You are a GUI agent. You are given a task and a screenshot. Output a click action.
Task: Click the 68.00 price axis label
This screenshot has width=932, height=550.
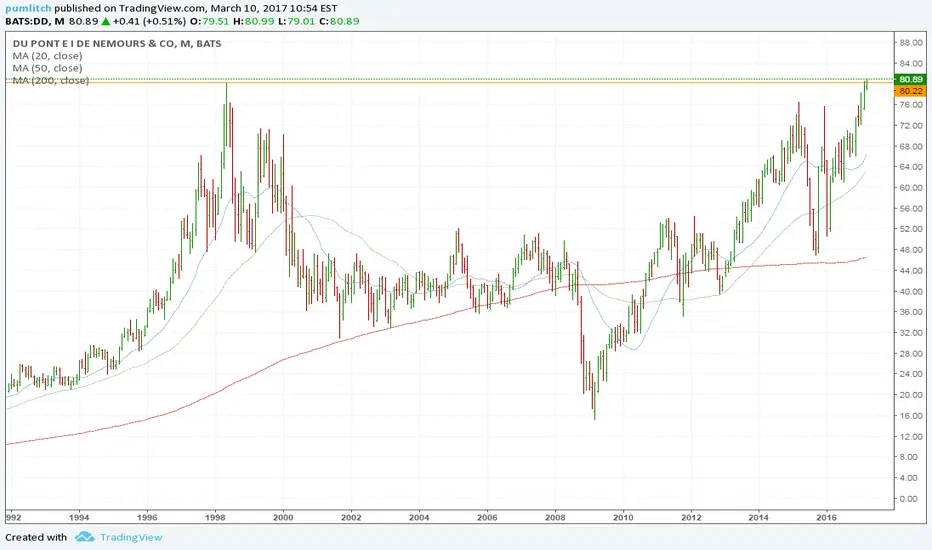pos(911,146)
